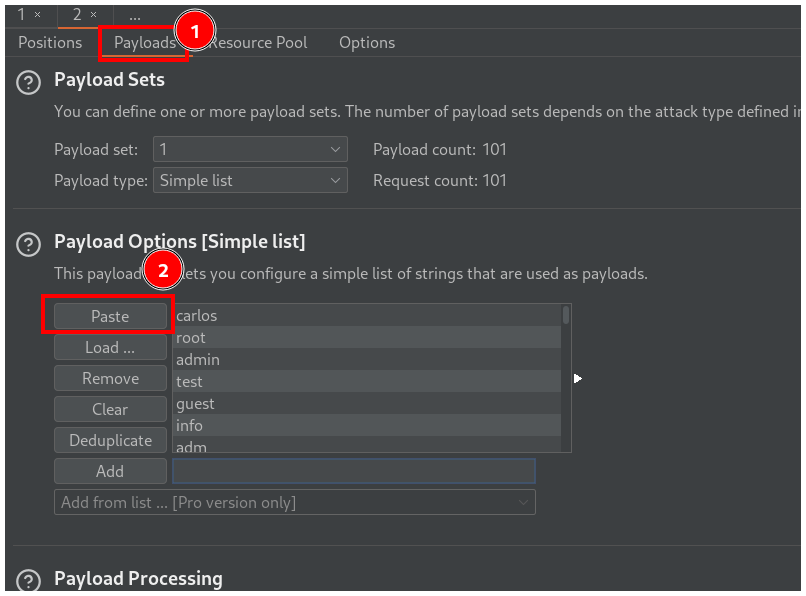Screen dimensions: 806x596
Task: Remove the selected payload with Remove button
Action: [x=110, y=379]
